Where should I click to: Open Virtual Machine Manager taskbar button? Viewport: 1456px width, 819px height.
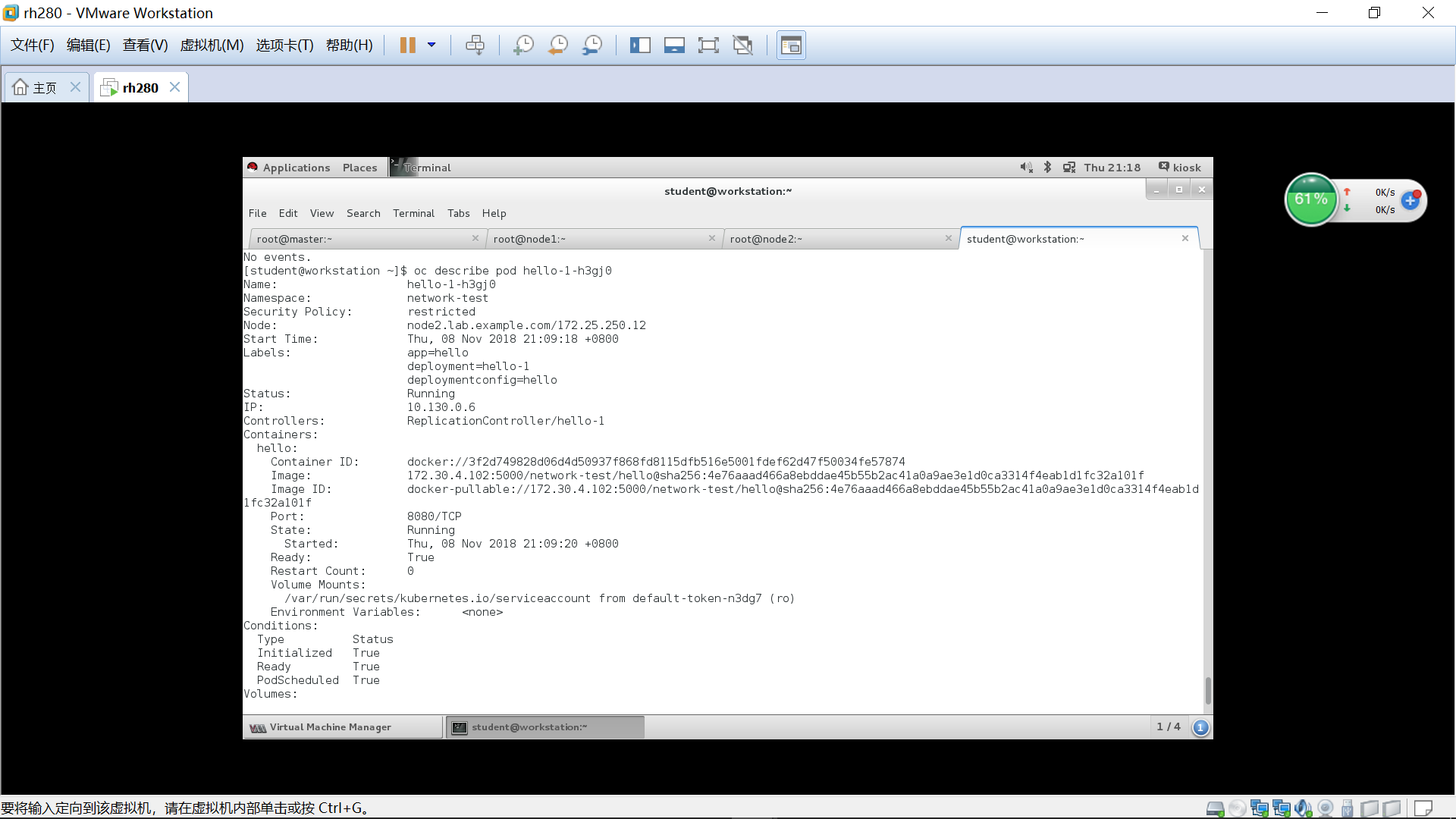pos(331,727)
